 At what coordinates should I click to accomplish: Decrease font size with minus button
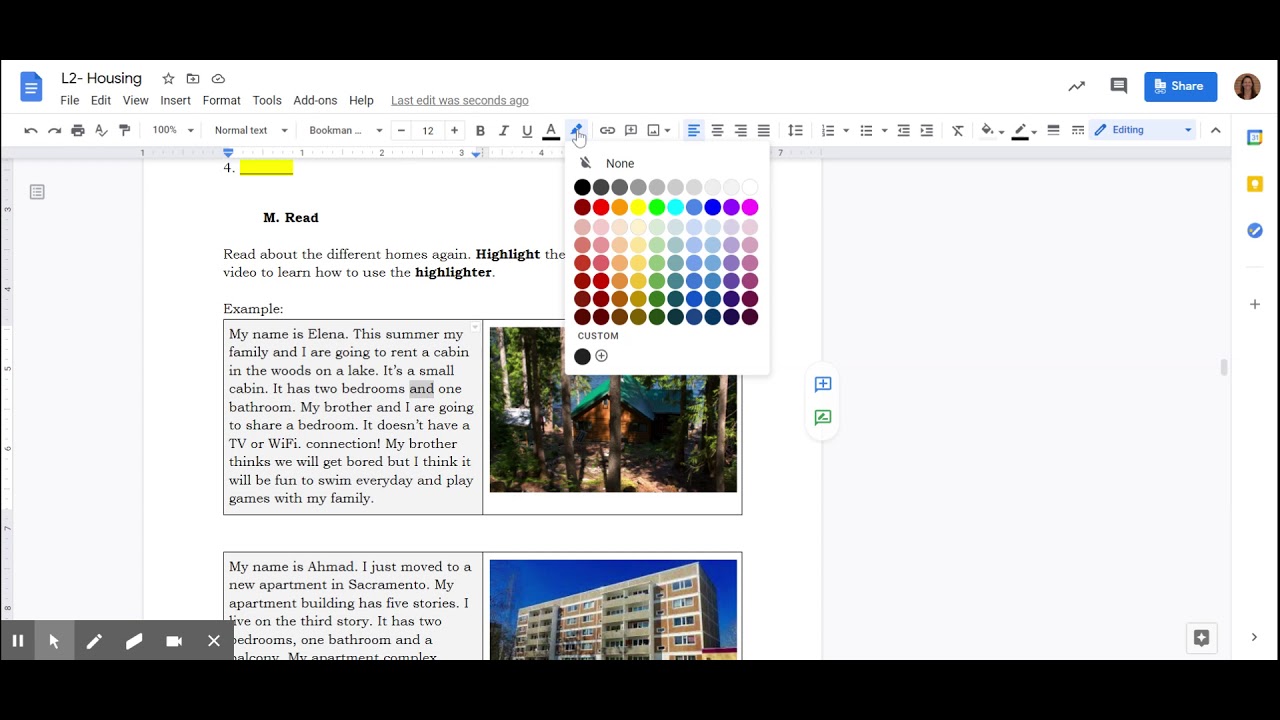click(401, 130)
